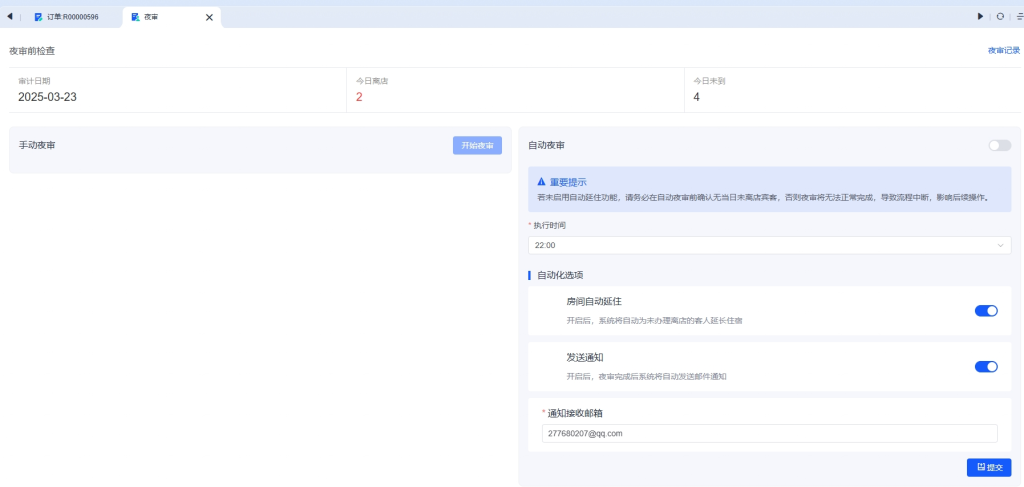Viewport: 1024px width, 487px height.
Task: Click the 开始夜审 button
Action: pos(477,145)
